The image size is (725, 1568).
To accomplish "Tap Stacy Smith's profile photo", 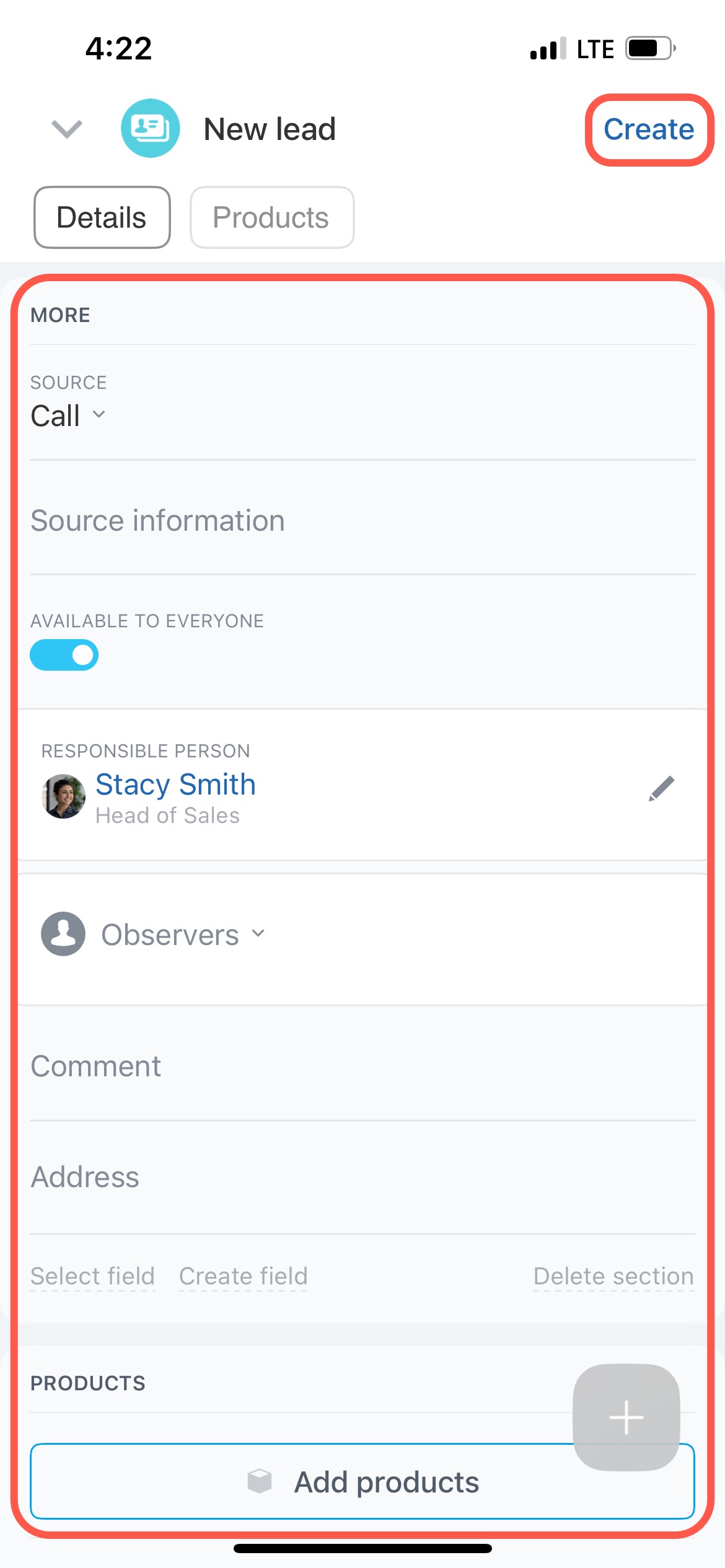I will pyautogui.click(x=63, y=796).
